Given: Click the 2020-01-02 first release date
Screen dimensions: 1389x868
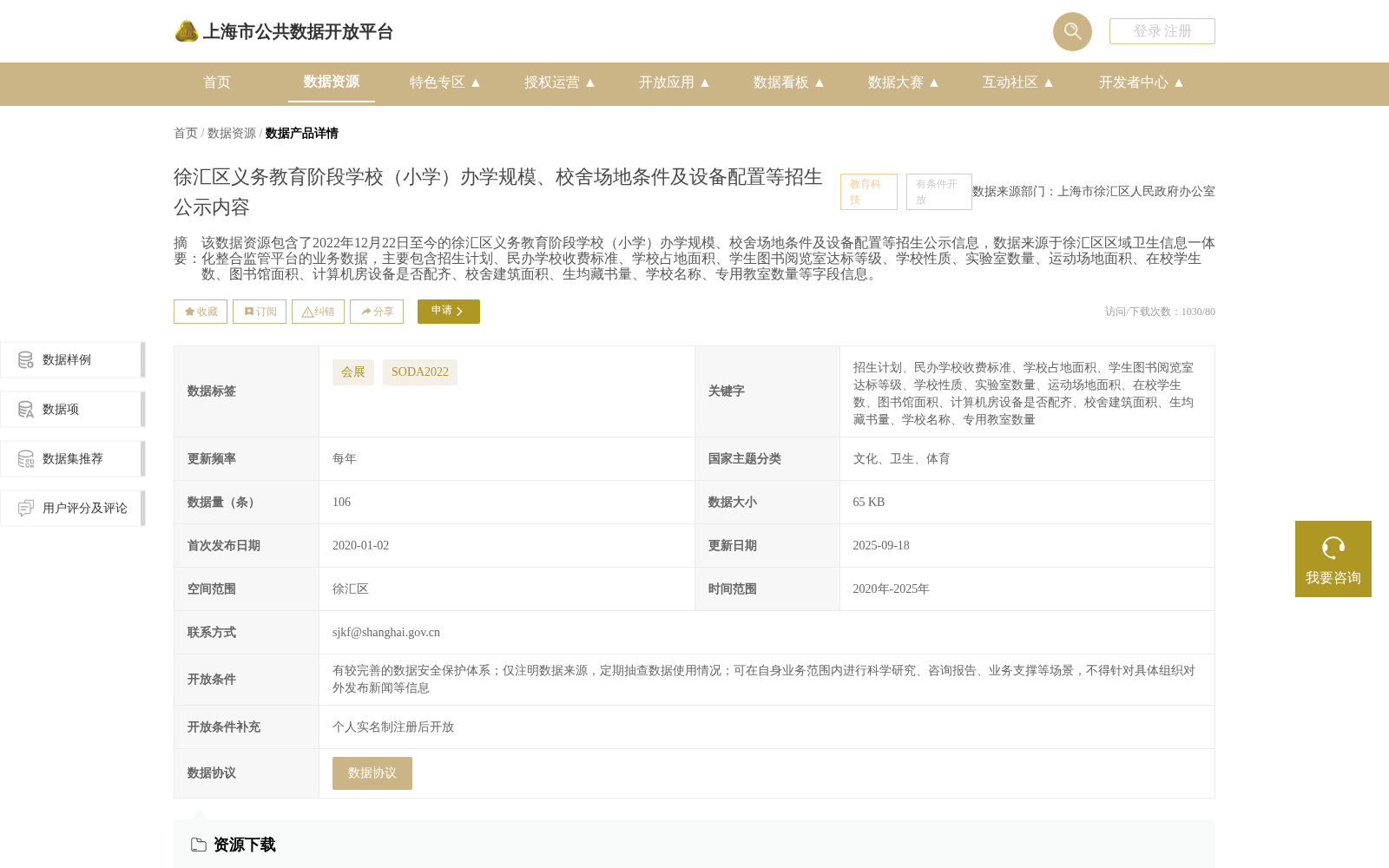Looking at the screenshot, I should pyautogui.click(x=360, y=545).
